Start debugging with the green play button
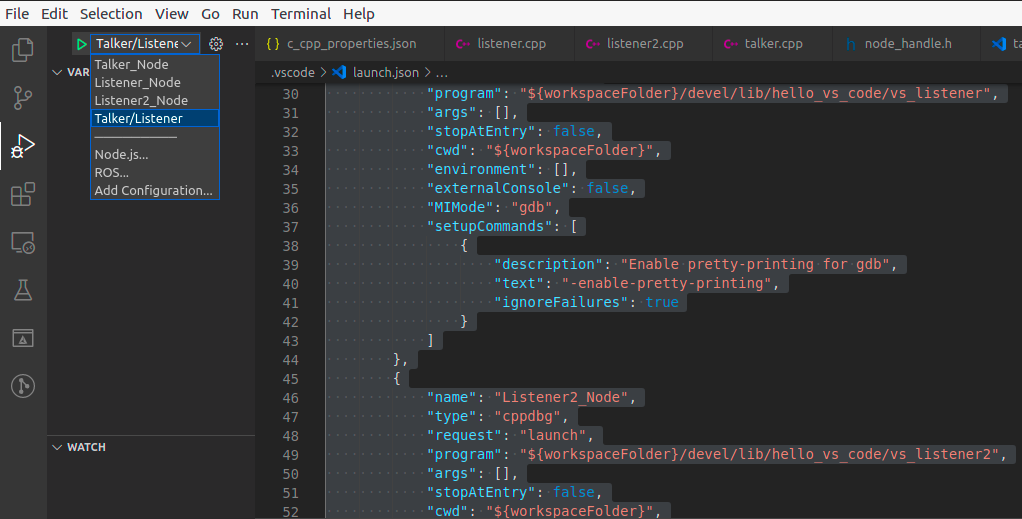 (x=81, y=44)
